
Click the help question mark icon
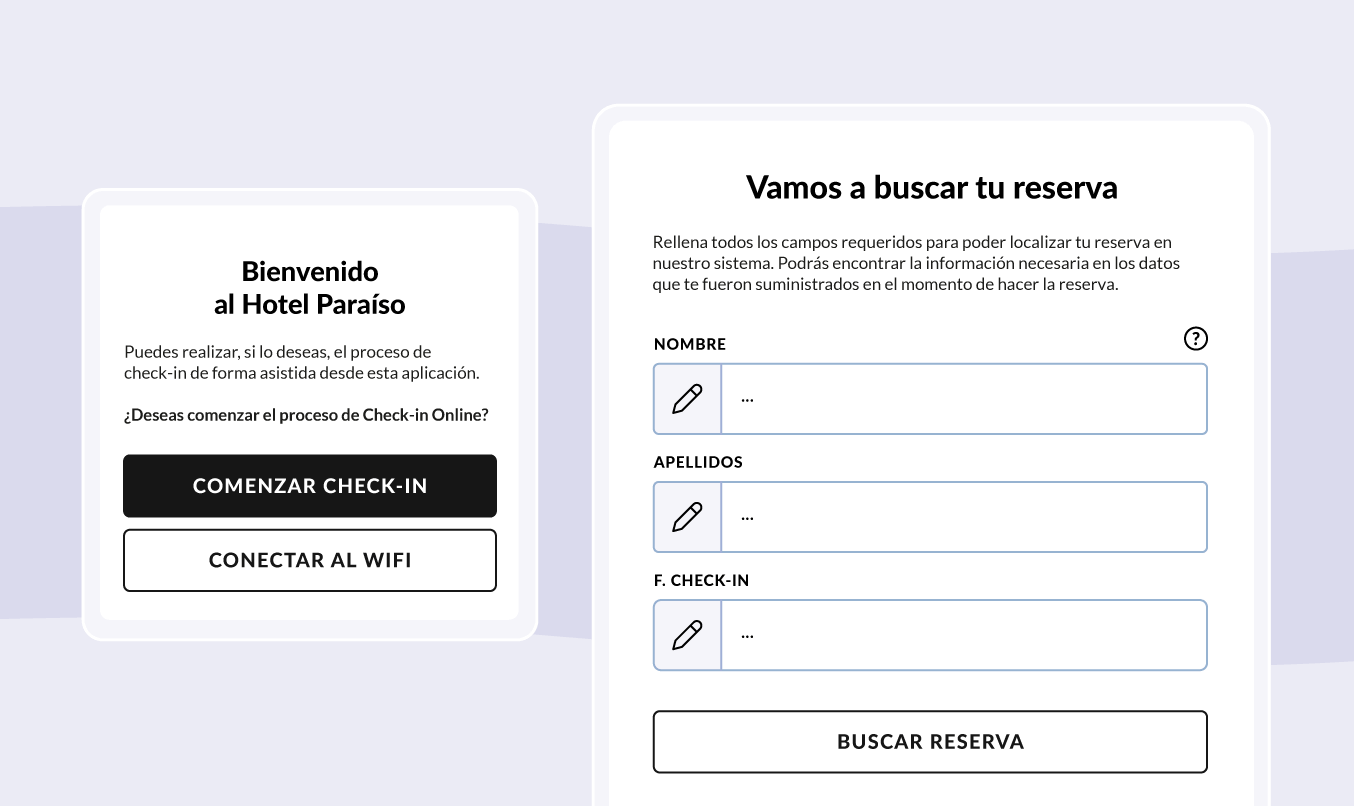tap(1195, 339)
